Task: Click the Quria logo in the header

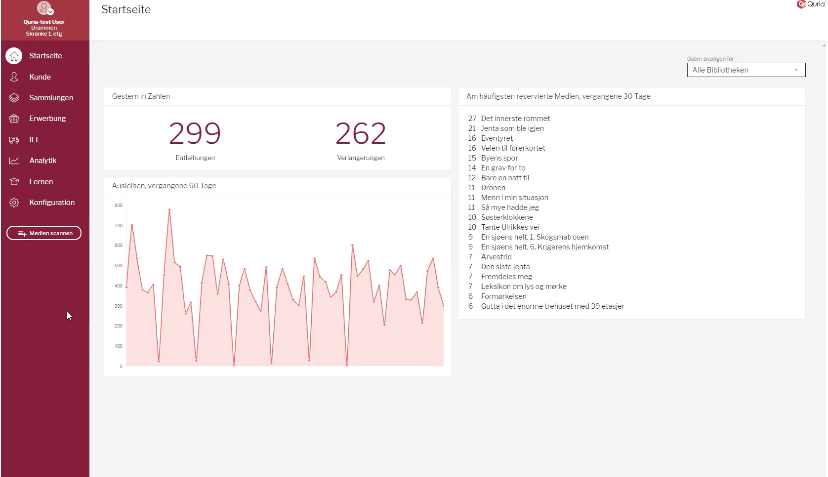Action: (810, 5)
